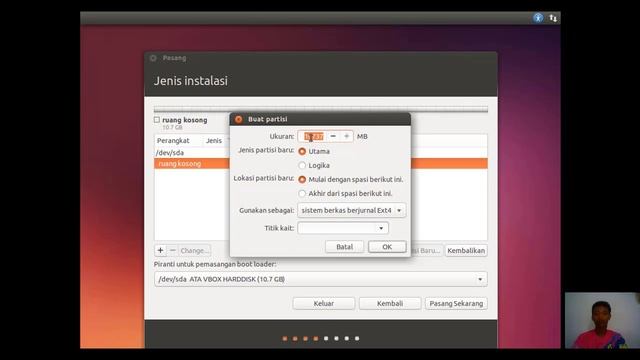
Task: Add new partition with plus icon
Action: tap(160, 250)
